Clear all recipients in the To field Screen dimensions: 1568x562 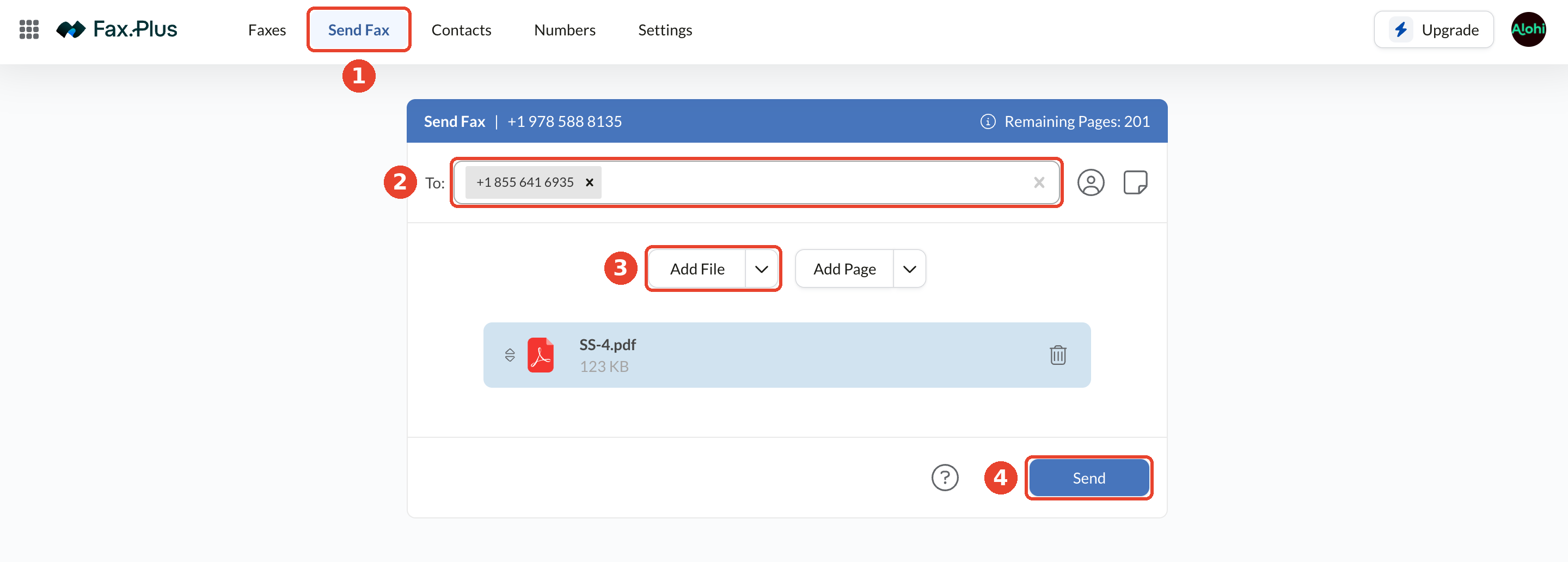[x=1038, y=182]
